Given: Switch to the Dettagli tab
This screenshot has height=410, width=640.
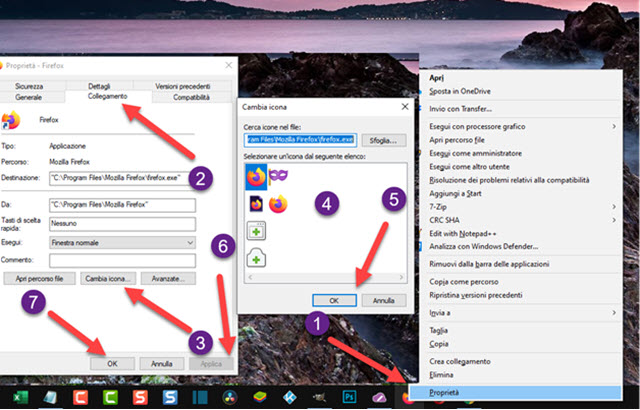Looking at the screenshot, I should click(99, 86).
